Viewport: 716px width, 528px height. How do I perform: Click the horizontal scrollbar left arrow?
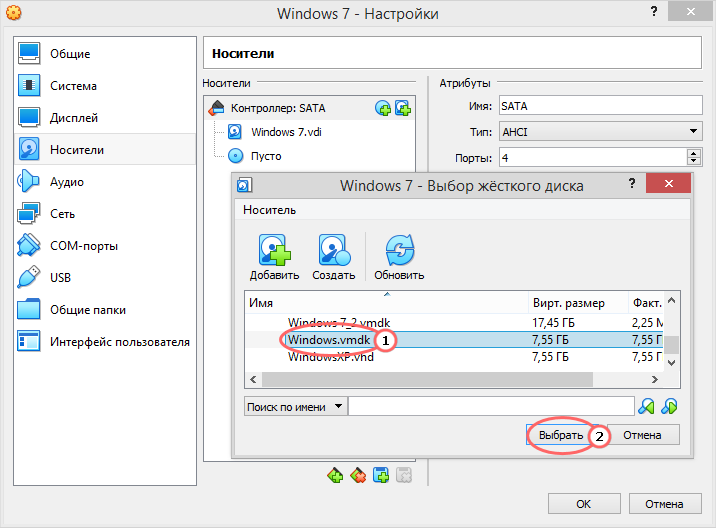point(253,380)
